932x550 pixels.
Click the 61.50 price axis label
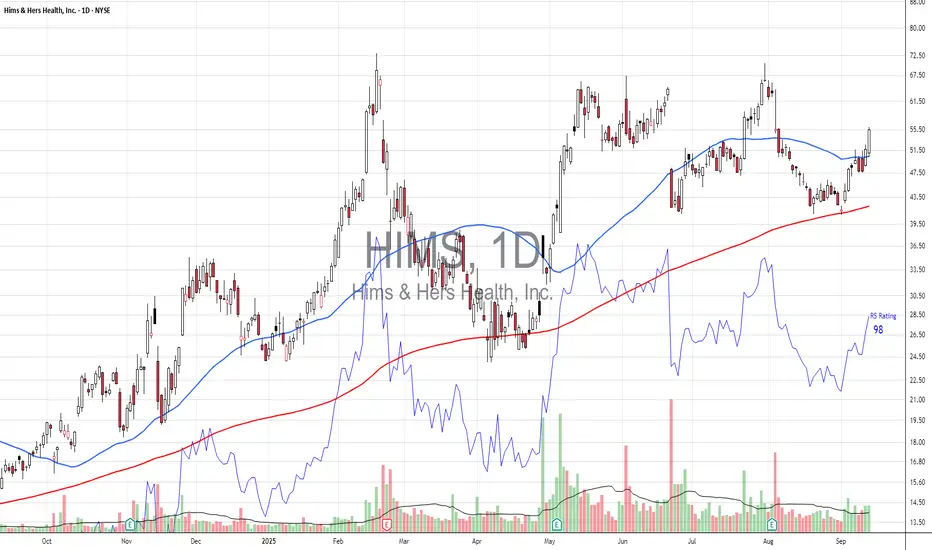[x=917, y=102]
